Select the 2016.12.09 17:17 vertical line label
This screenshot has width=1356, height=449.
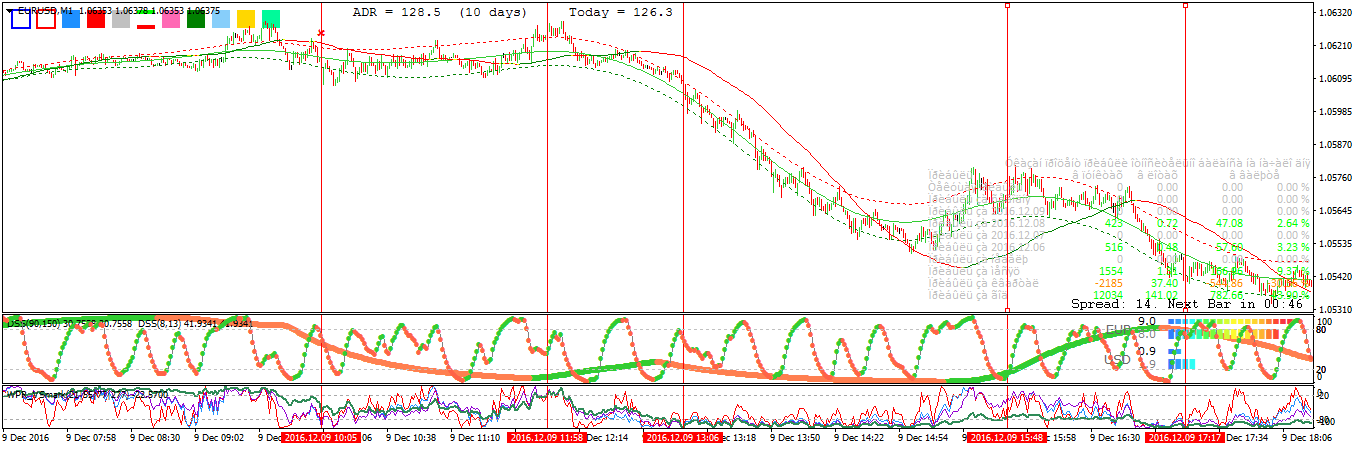1184,438
